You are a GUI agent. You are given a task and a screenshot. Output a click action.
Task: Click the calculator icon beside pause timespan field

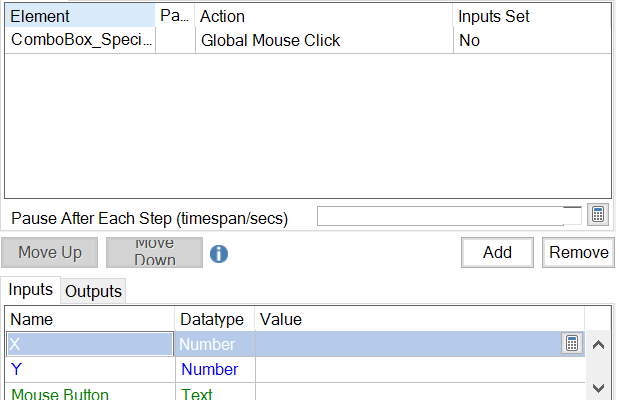click(597, 215)
